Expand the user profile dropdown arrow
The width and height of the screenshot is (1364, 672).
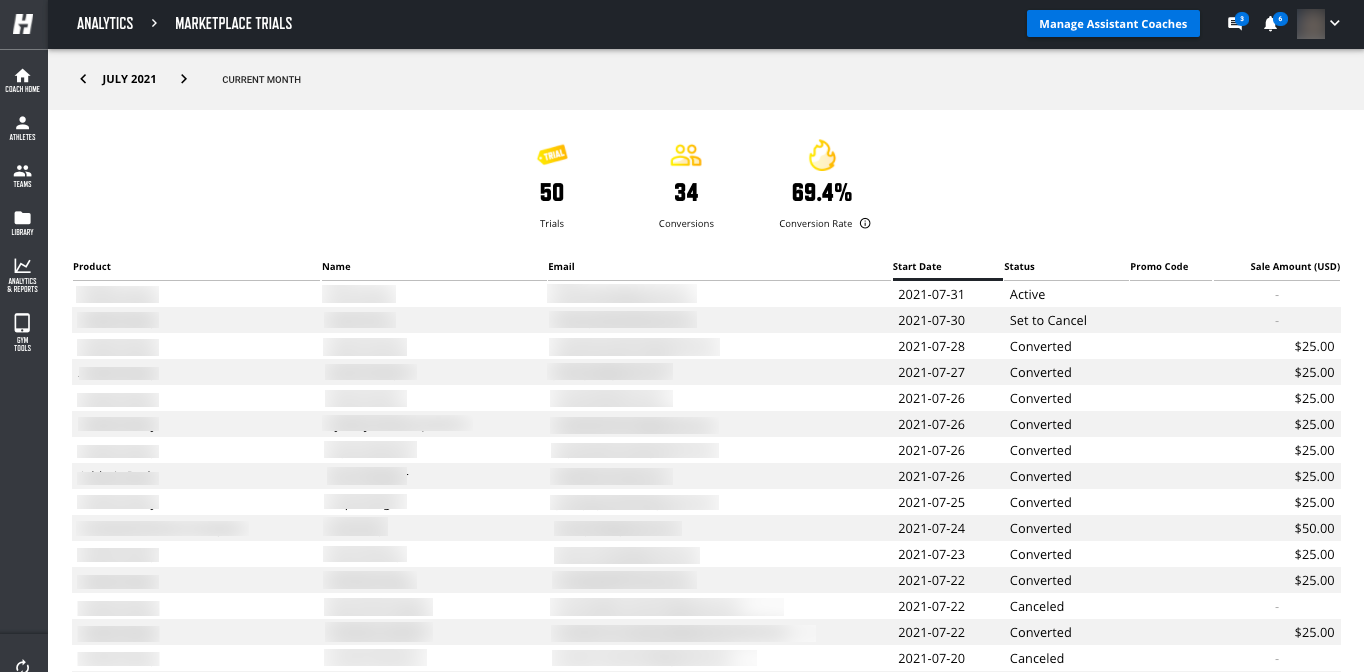tap(1335, 24)
